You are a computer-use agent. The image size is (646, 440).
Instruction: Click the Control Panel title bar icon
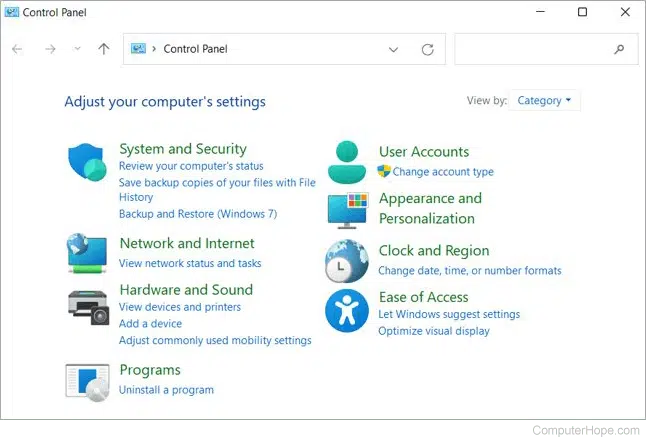click(x=12, y=12)
